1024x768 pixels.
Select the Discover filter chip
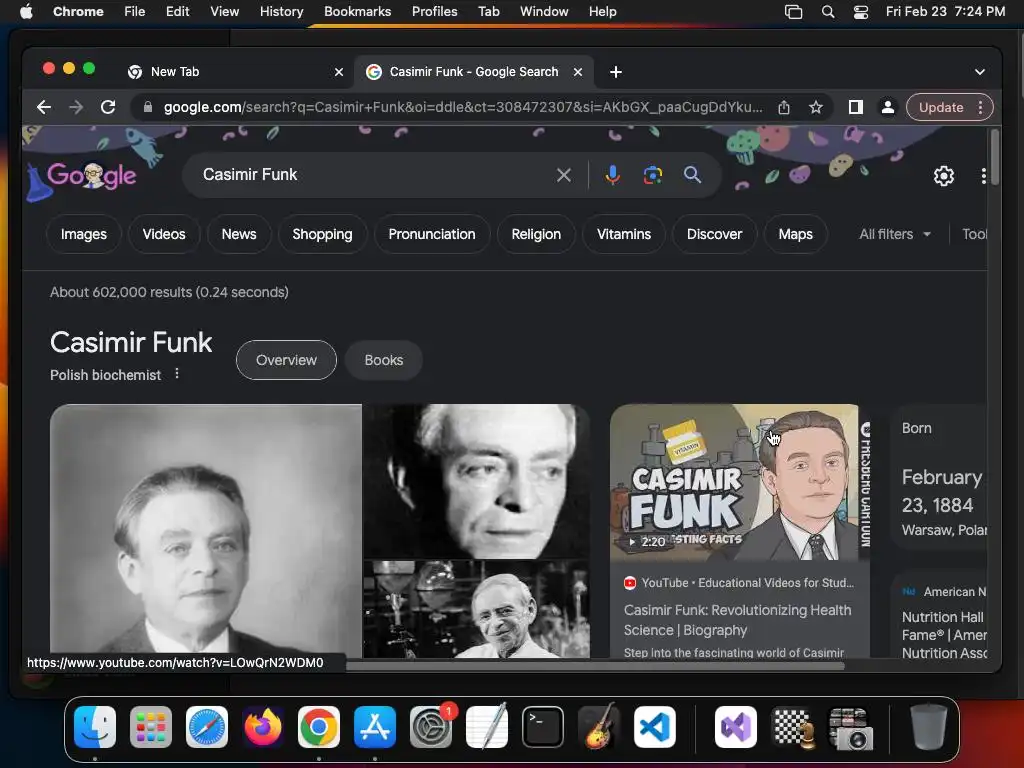tap(714, 234)
